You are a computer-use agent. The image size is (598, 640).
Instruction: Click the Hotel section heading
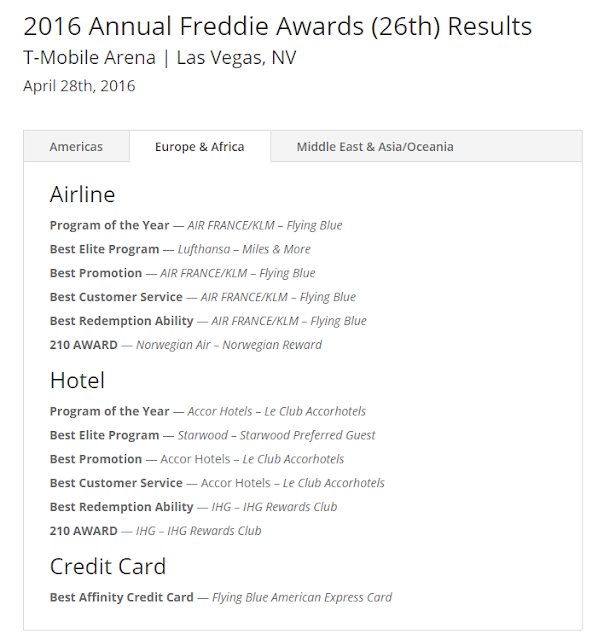78,380
